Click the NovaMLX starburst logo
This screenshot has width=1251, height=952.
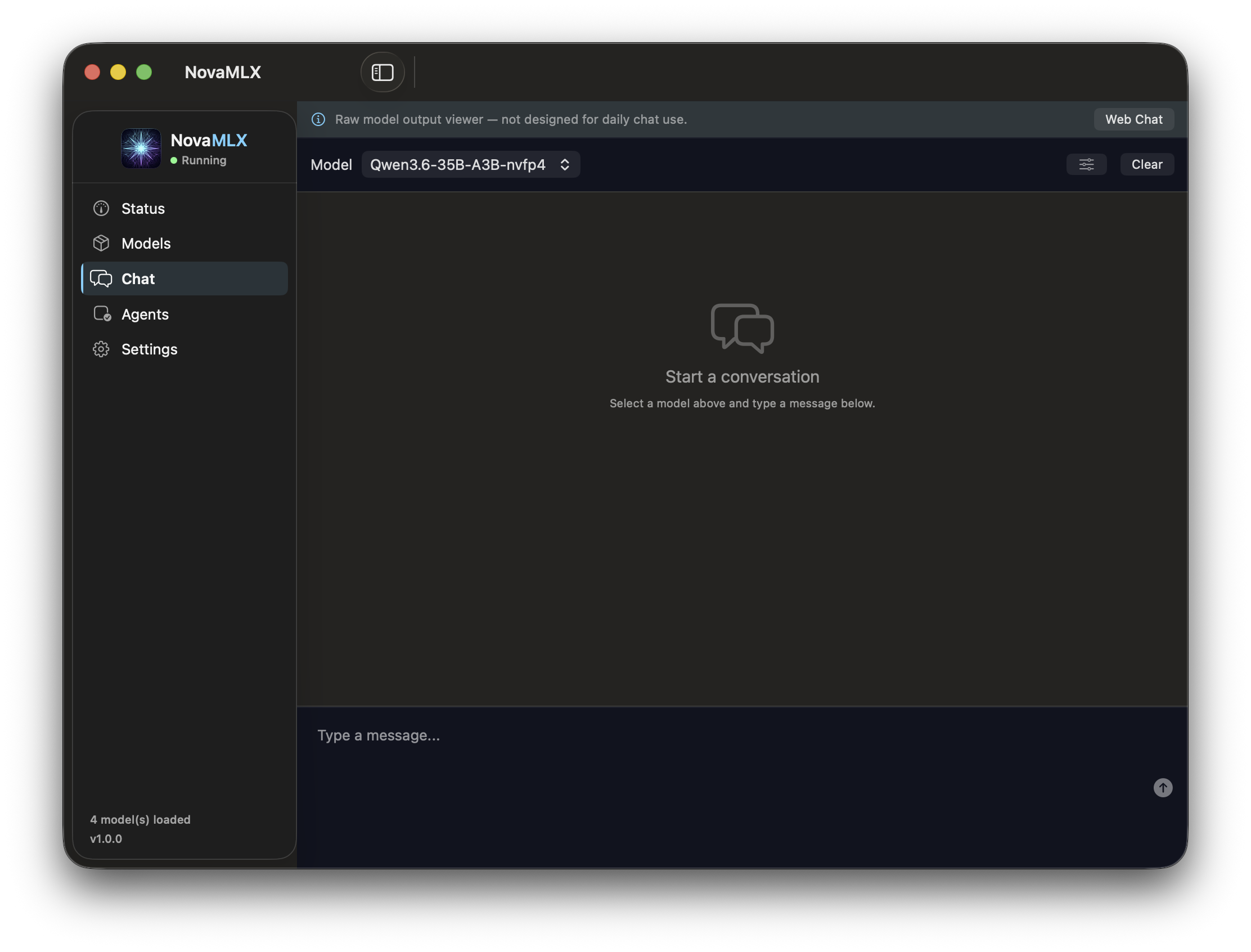(141, 149)
